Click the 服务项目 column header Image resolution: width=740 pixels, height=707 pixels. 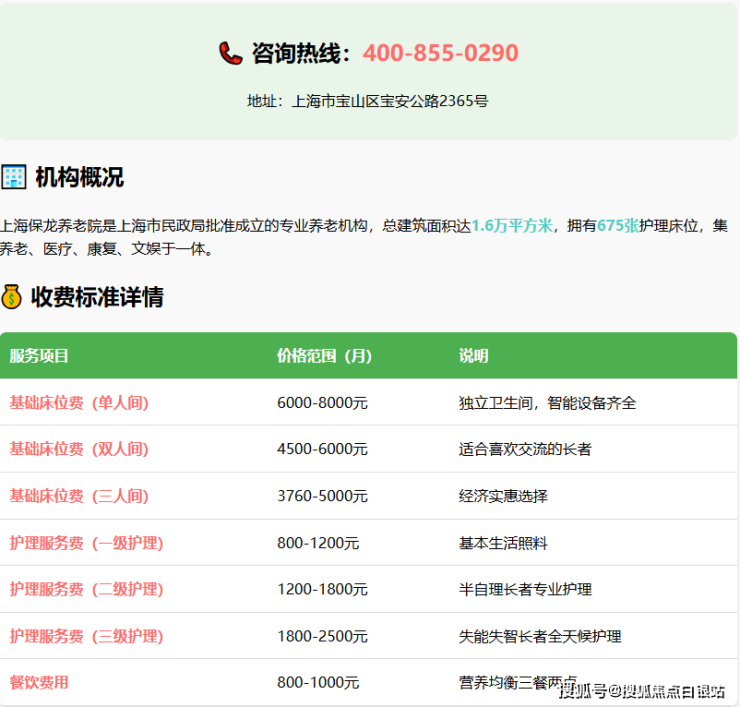(39, 356)
